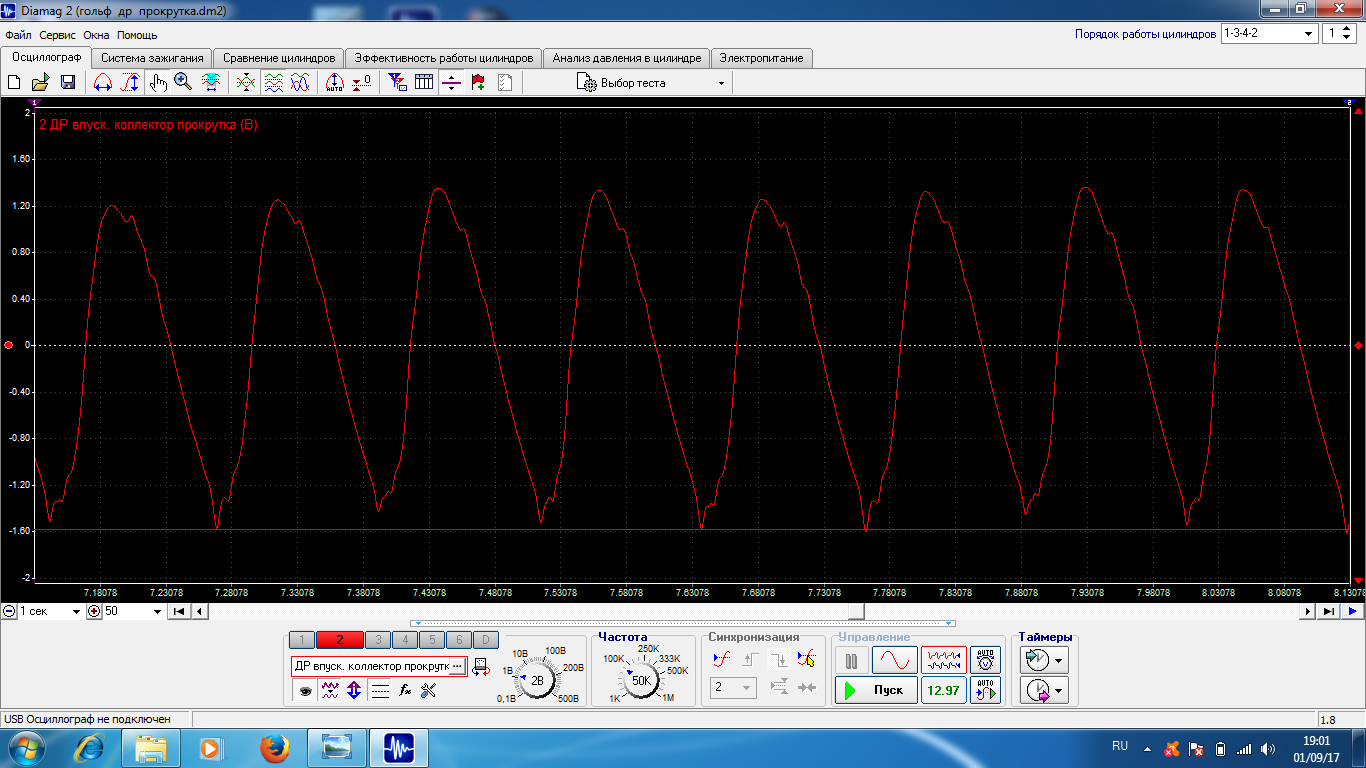Switch to the Сравнение цилиндров tab
This screenshot has height=768, width=1366.
tap(279, 58)
